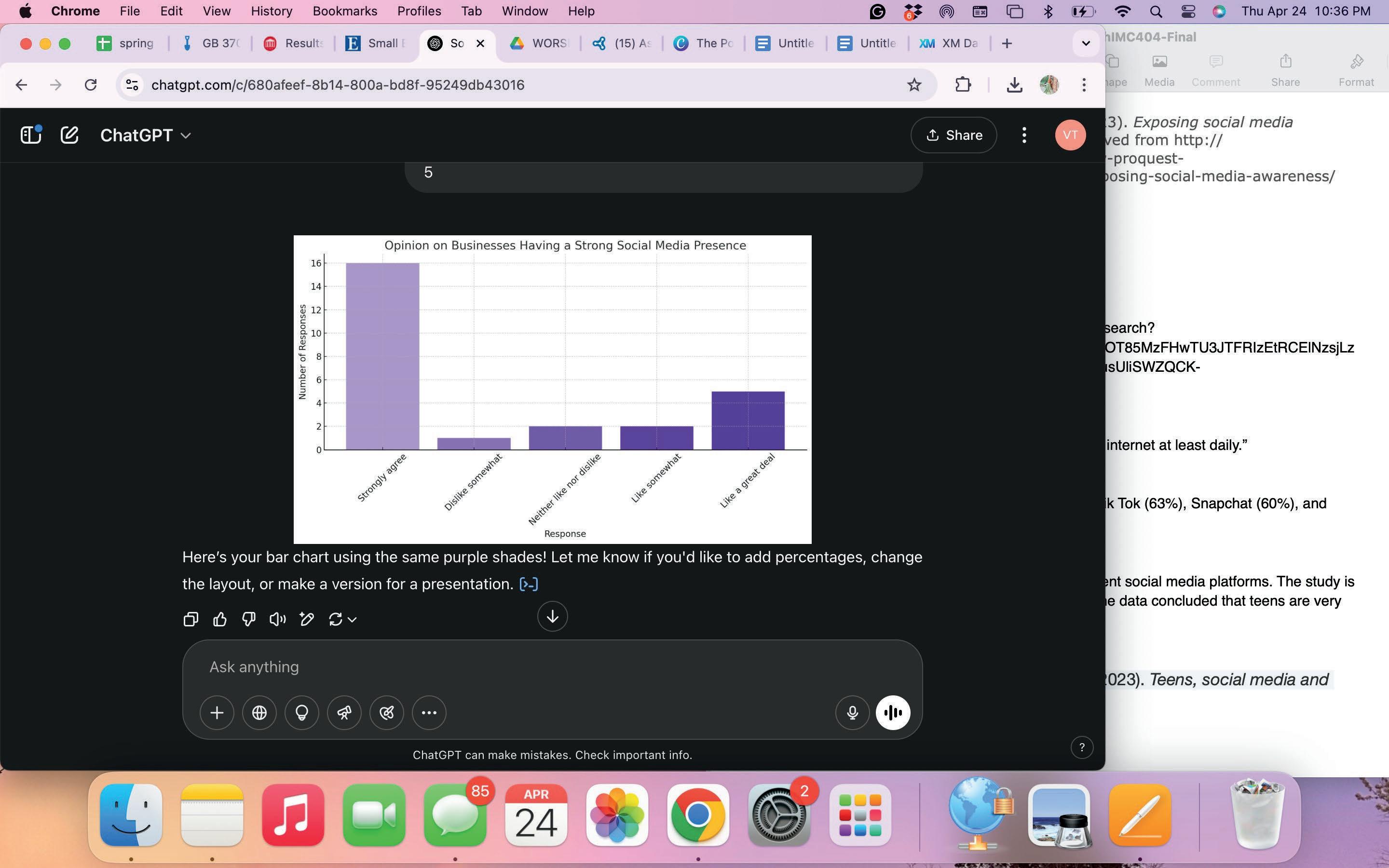Start a new chat with compose icon
The width and height of the screenshot is (1389, 868).
pyautogui.click(x=69, y=136)
